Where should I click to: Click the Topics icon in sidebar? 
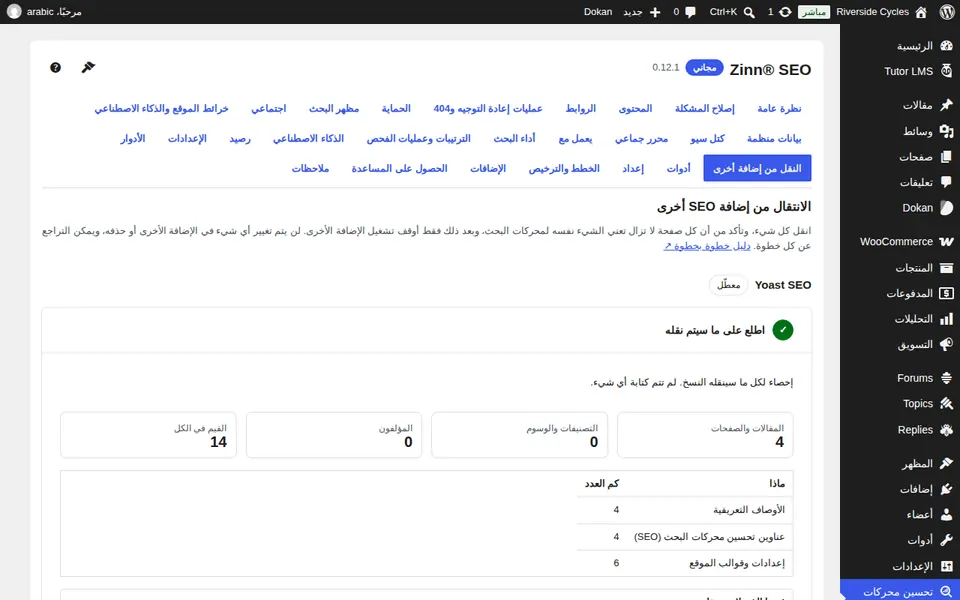pyautogui.click(x=947, y=404)
